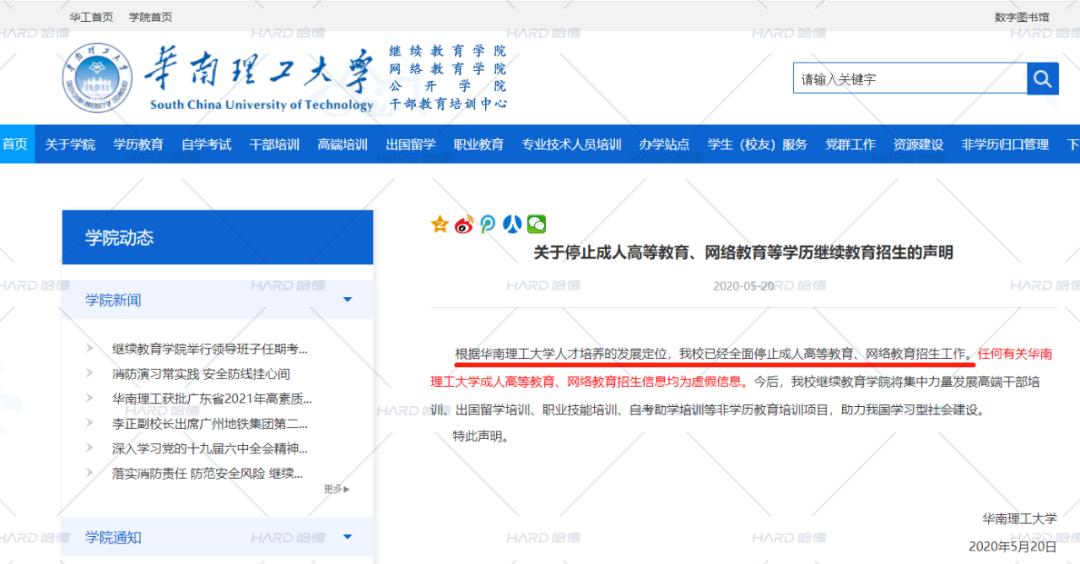
Task: Open the 出国留学 menu
Action: 411,144
